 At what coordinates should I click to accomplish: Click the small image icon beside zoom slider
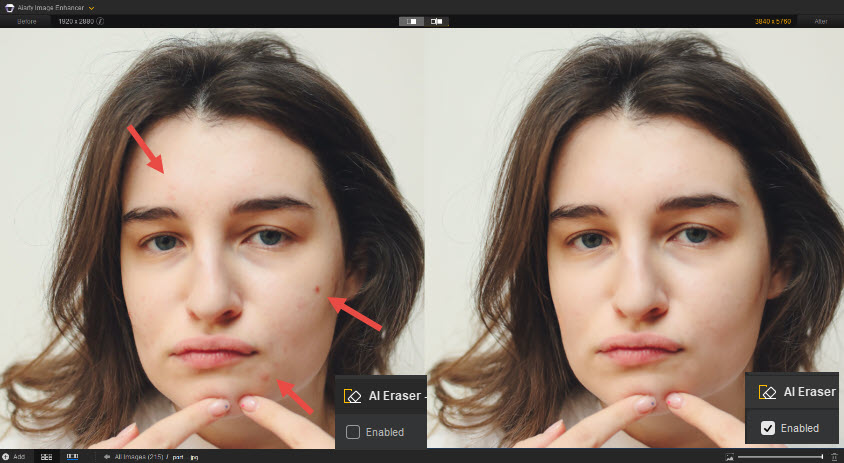click(x=729, y=457)
